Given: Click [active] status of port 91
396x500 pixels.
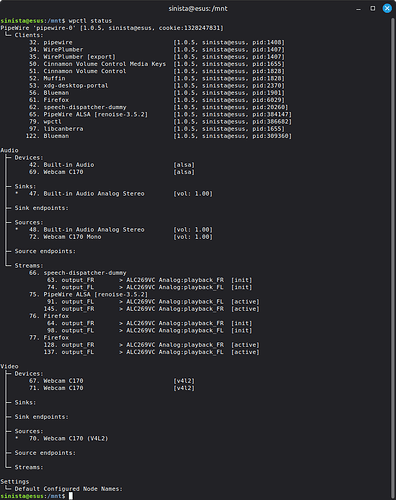Looking at the screenshot, I should coord(245,302).
